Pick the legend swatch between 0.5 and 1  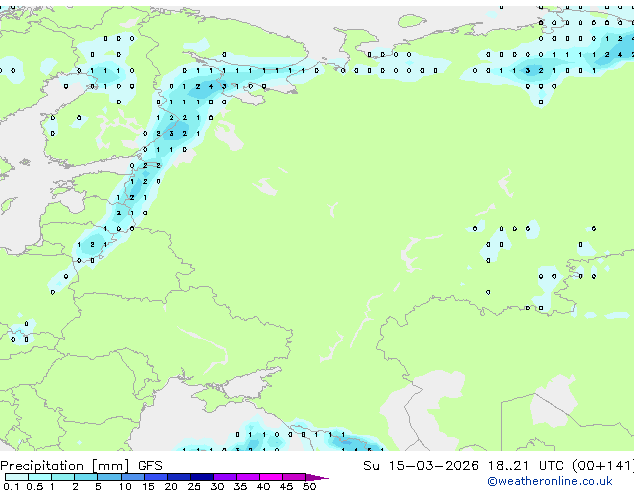(x=40, y=477)
